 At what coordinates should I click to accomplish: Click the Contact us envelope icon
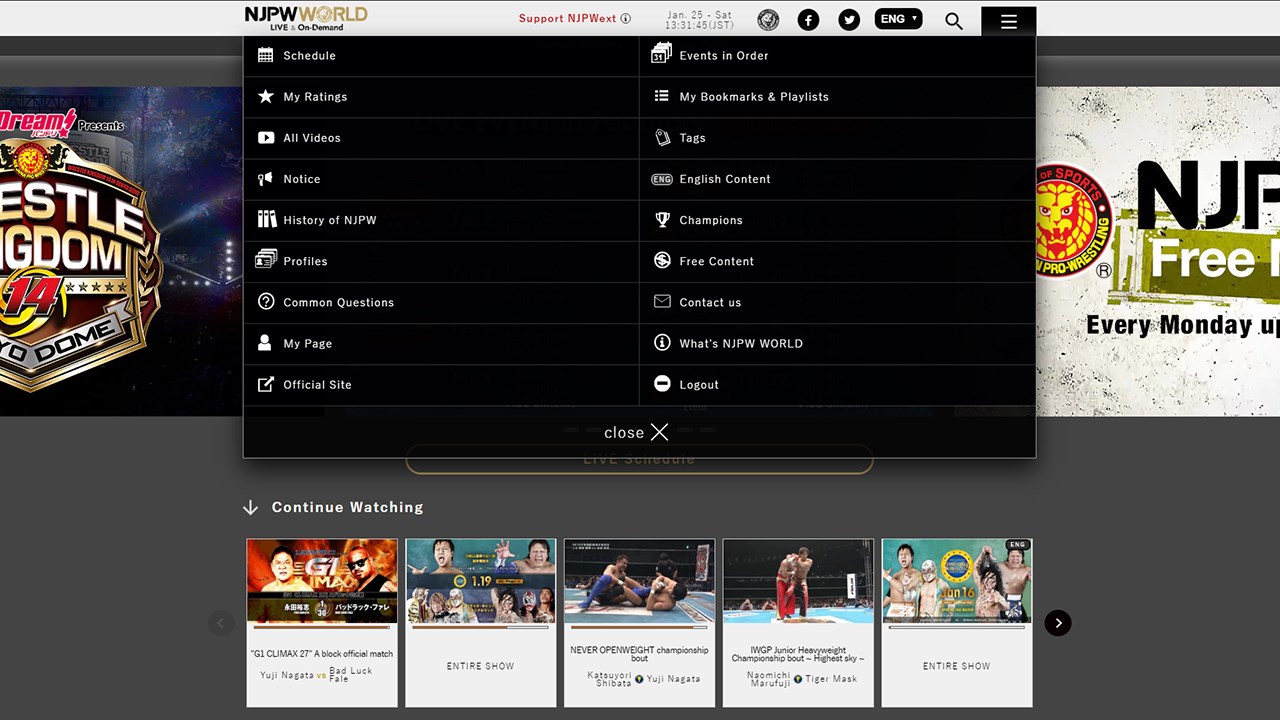[x=661, y=301]
